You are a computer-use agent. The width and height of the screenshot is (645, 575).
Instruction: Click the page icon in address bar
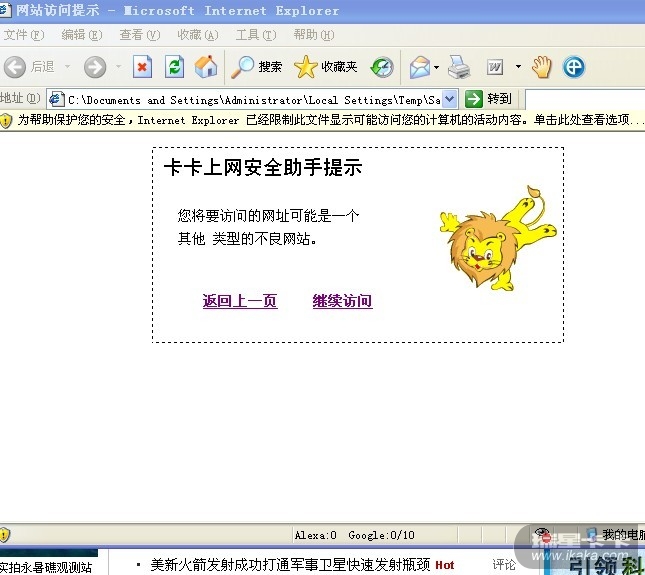(56, 99)
